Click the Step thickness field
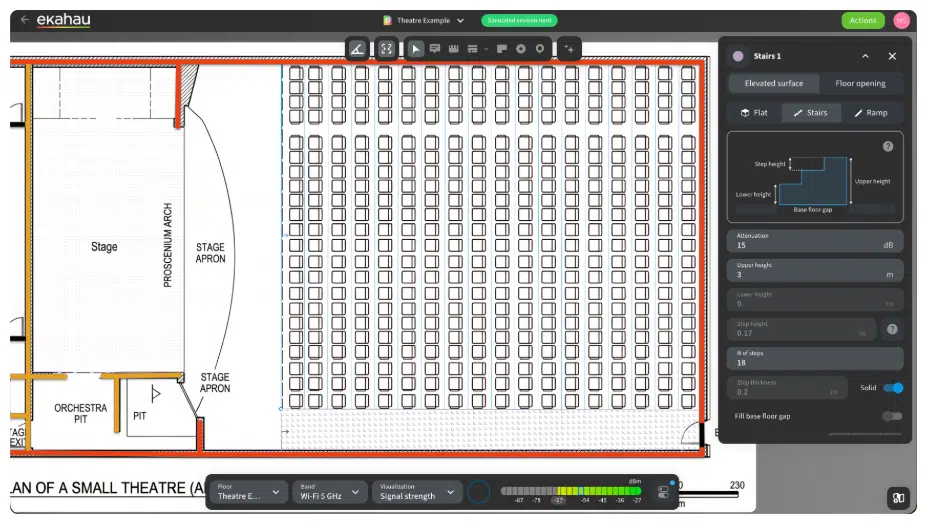The width and height of the screenshot is (925, 521). 787,388
